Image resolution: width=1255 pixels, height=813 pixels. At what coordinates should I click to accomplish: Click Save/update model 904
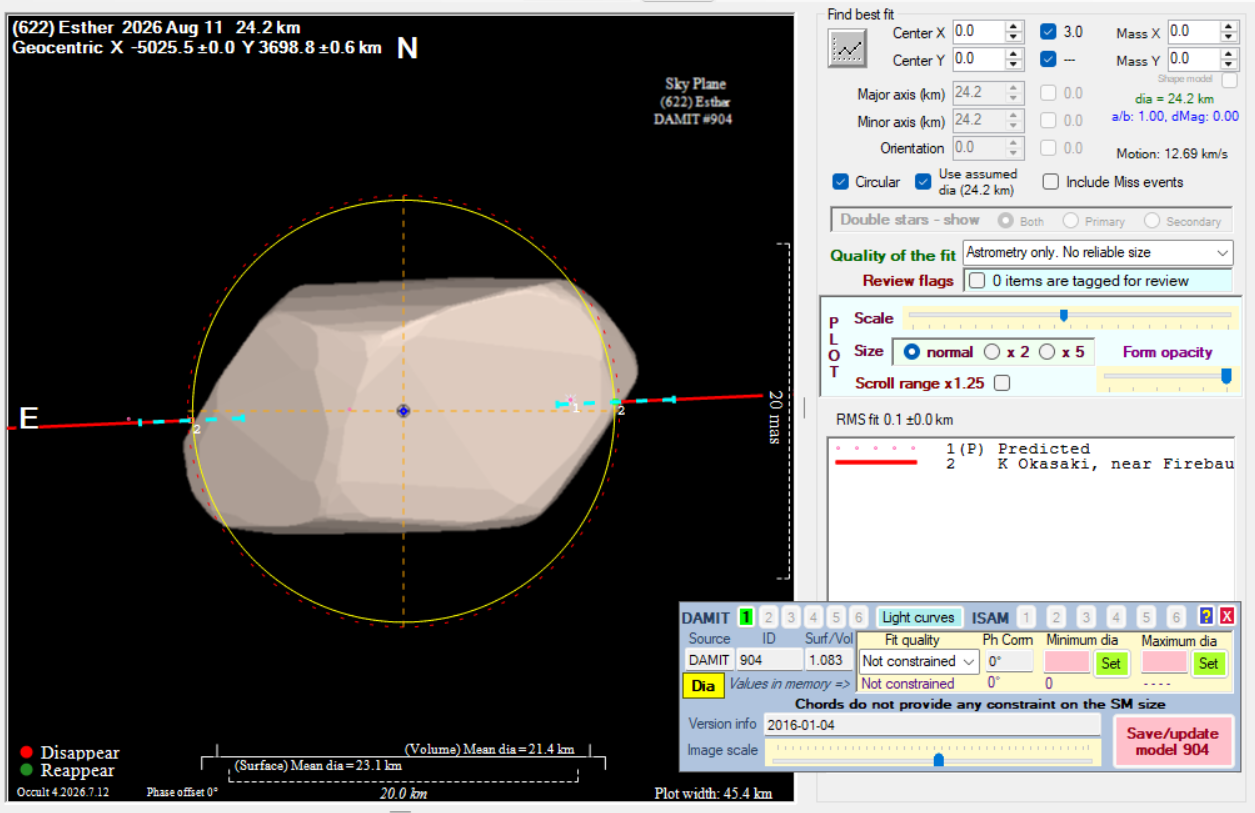pyautogui.click(x=1173, y=741)
